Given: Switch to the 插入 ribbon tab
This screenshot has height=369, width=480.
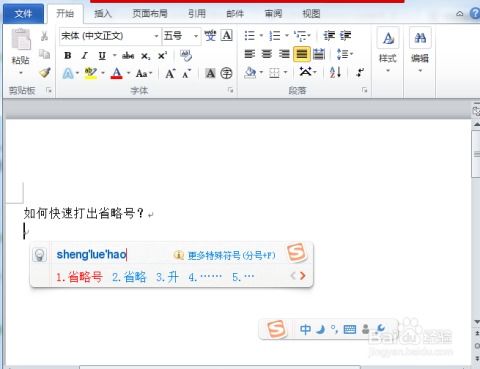Looking at the screenshot, I should coord(102,14).
